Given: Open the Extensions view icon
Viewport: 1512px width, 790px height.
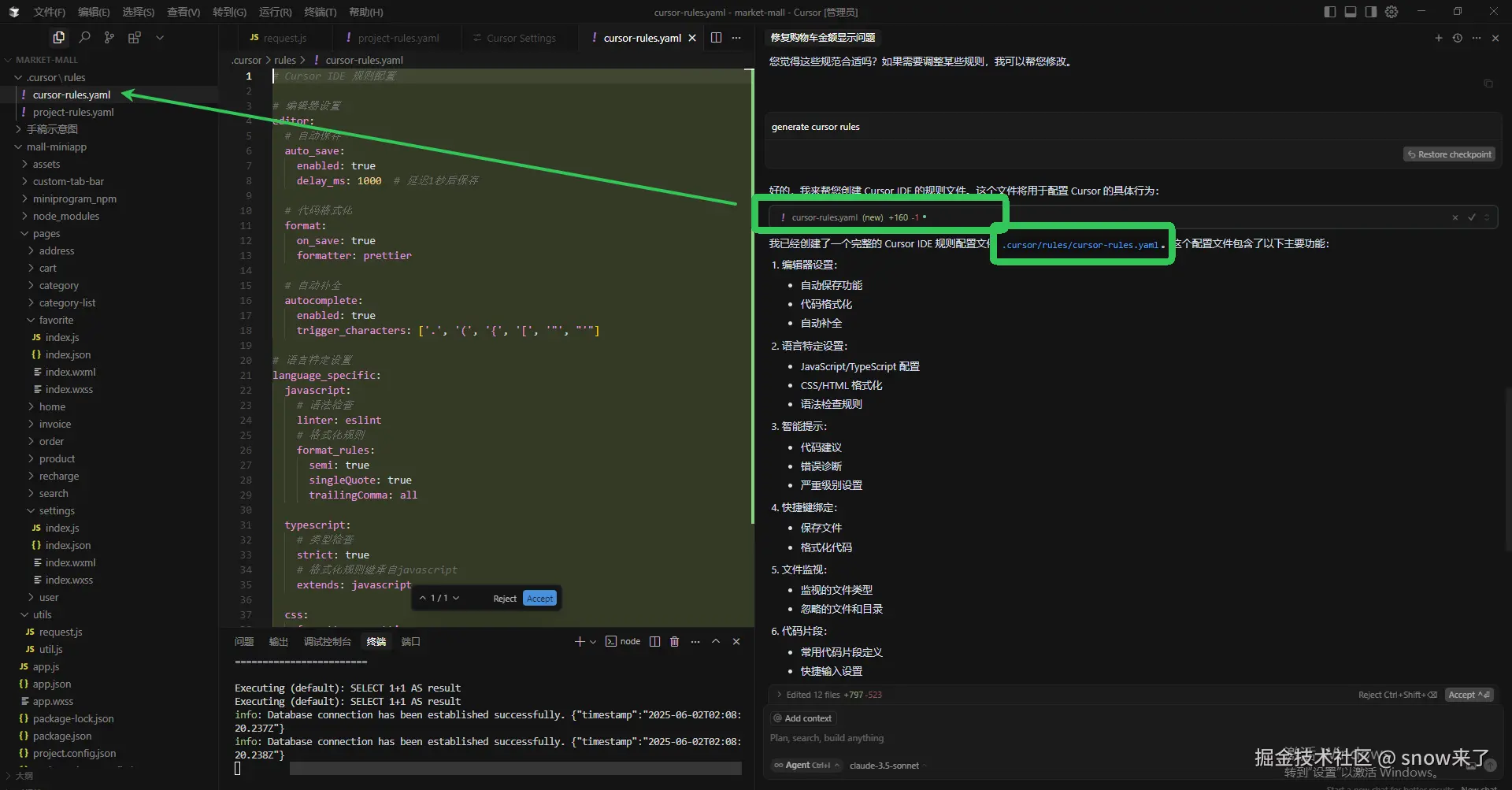Looking at the screenshot, I should pos(135,37).
